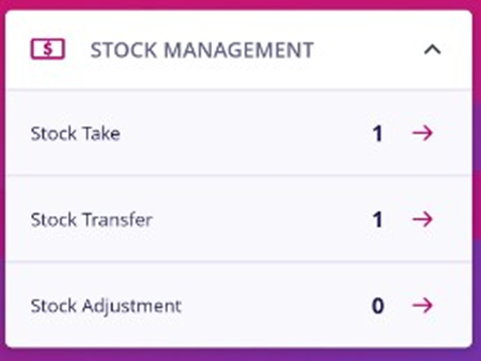Click the word STOCK in the card header

[x=124, y=50]
